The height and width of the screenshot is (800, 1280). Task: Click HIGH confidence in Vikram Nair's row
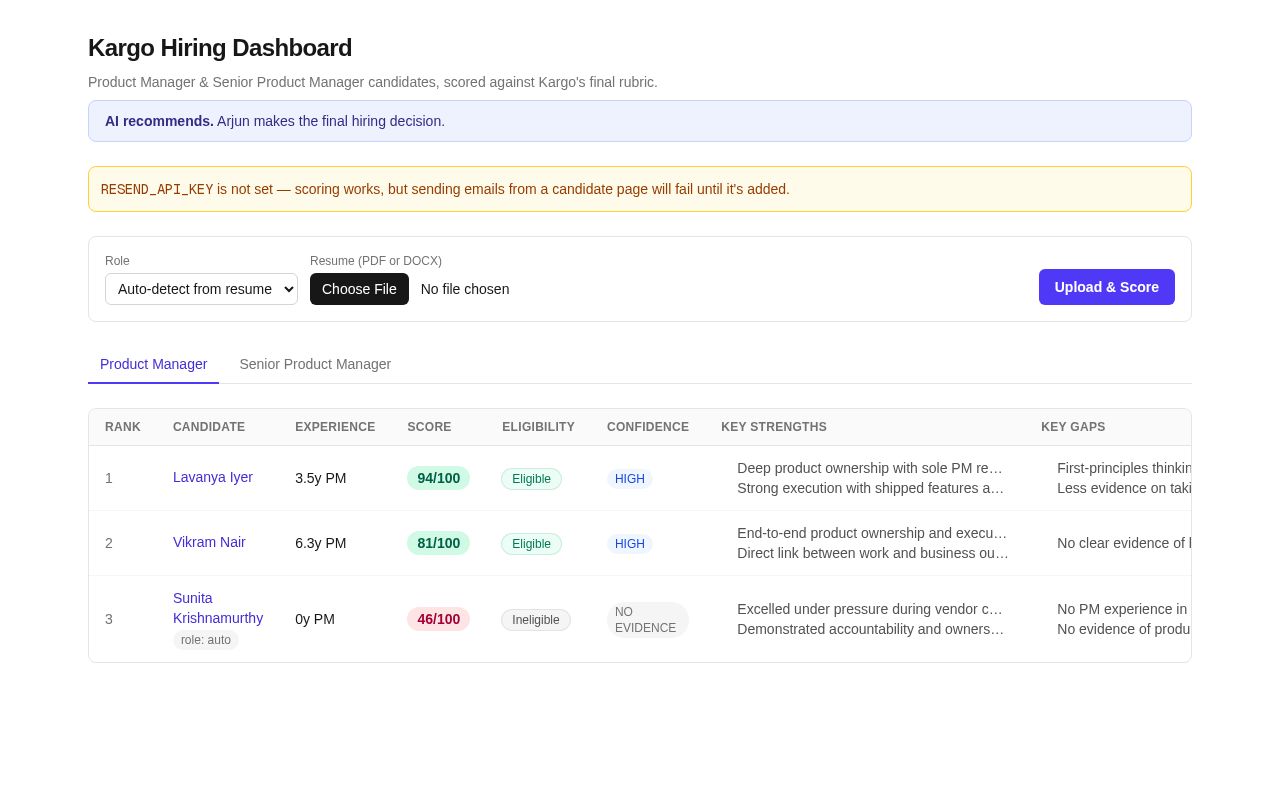(630, 544)
